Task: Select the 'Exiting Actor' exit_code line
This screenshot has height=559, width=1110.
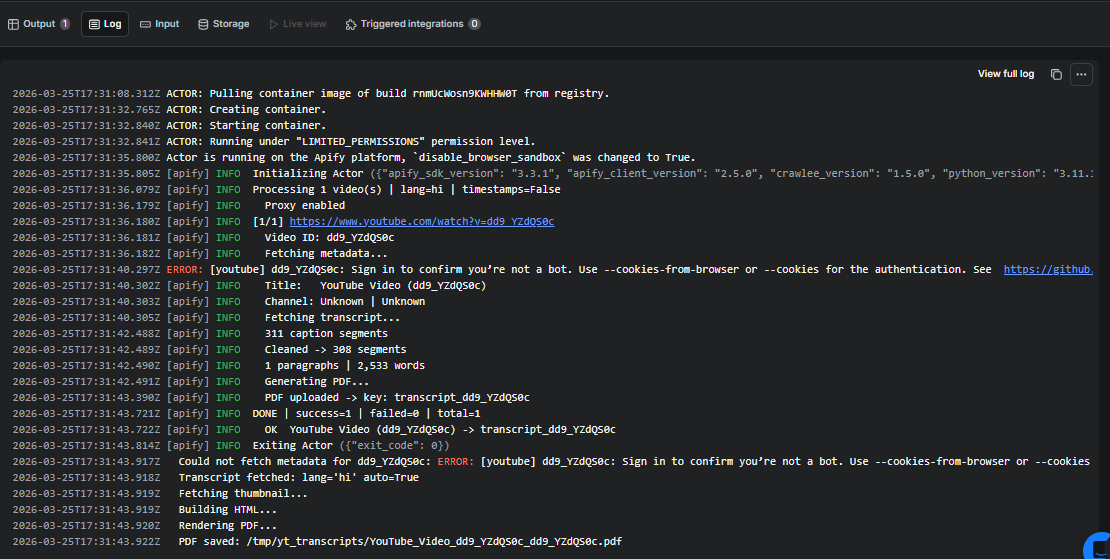Action: [231, 446]
